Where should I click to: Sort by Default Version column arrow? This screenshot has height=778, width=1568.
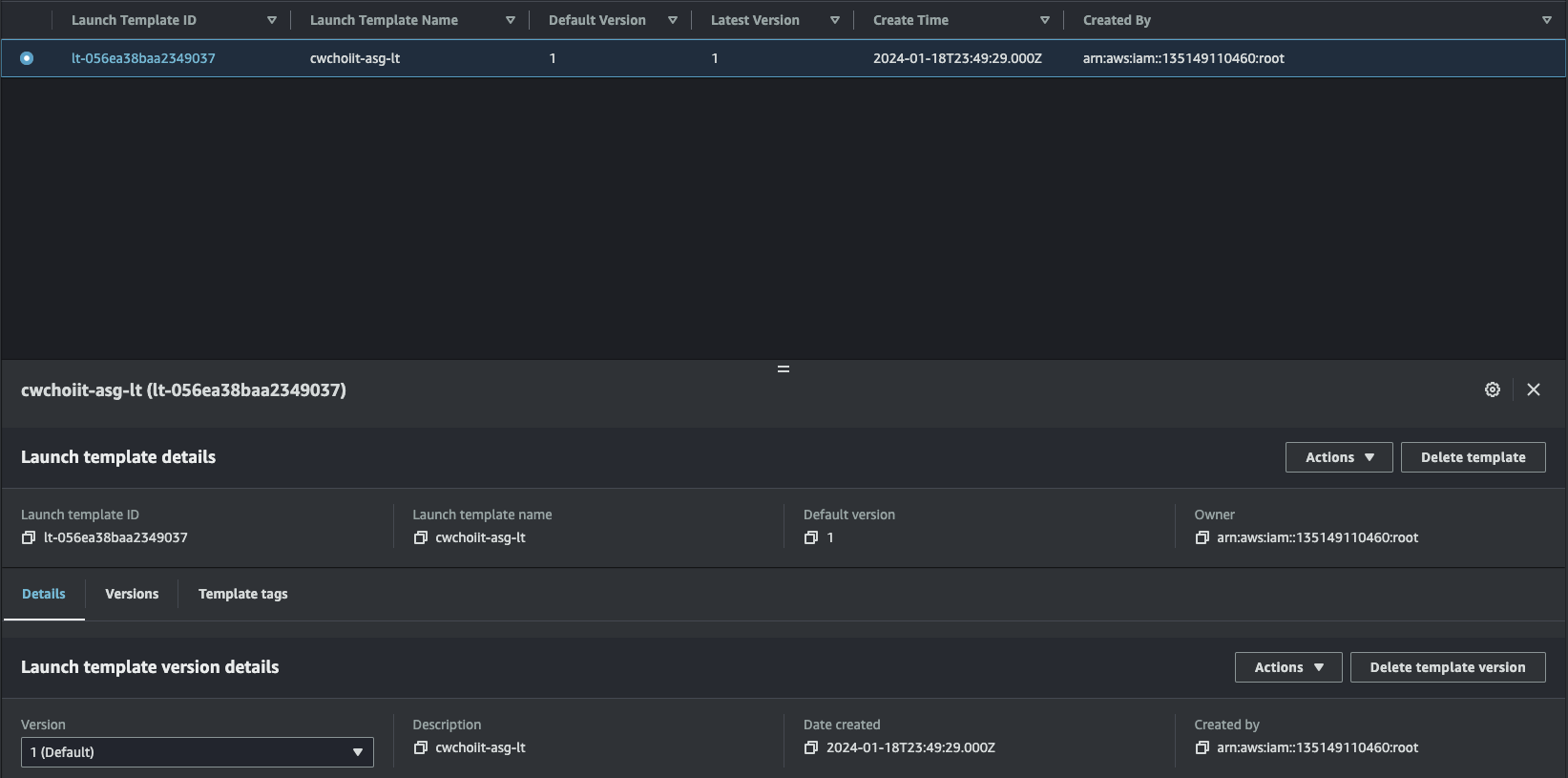click(x=673, y=20)
